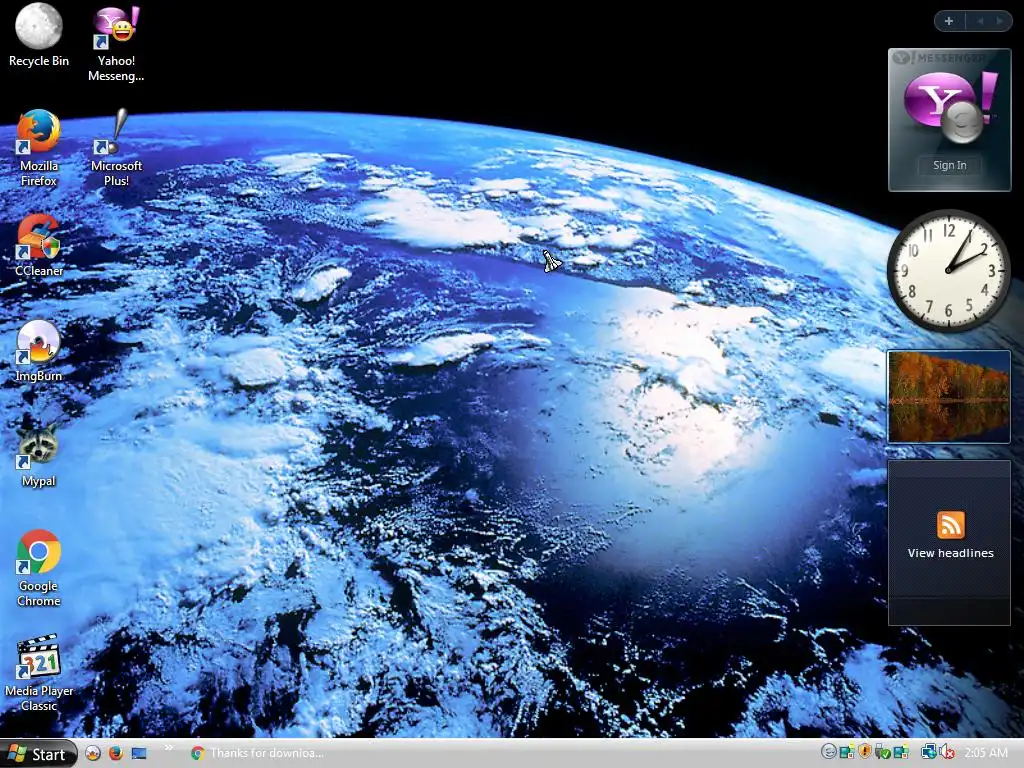The width and height of the screenshot is (1024, 768).
Task: Select the Microsoft Plus! desktop shortcut
Action: pos(116,149)
